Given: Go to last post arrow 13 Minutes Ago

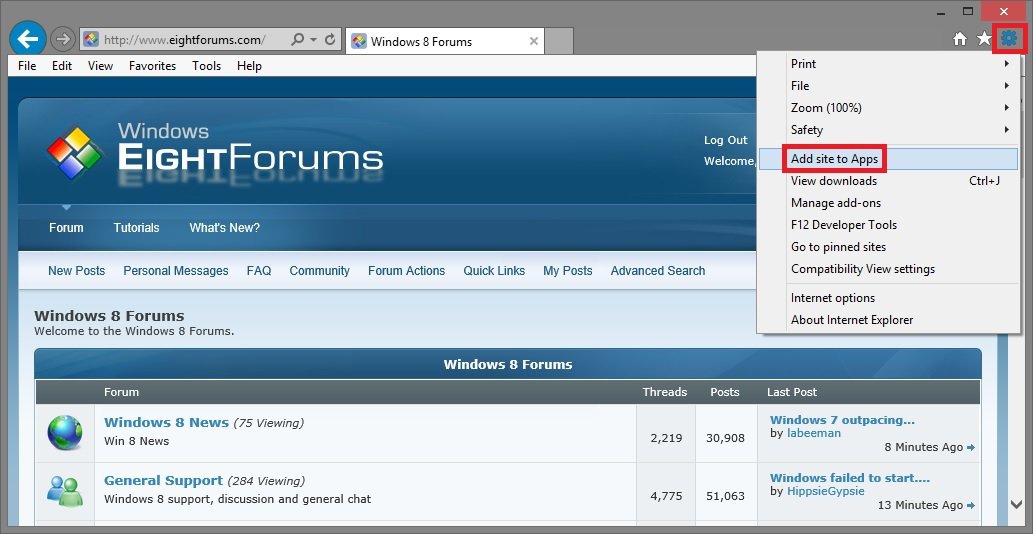Looking at the screenshot, I should [x=970, y=506].
